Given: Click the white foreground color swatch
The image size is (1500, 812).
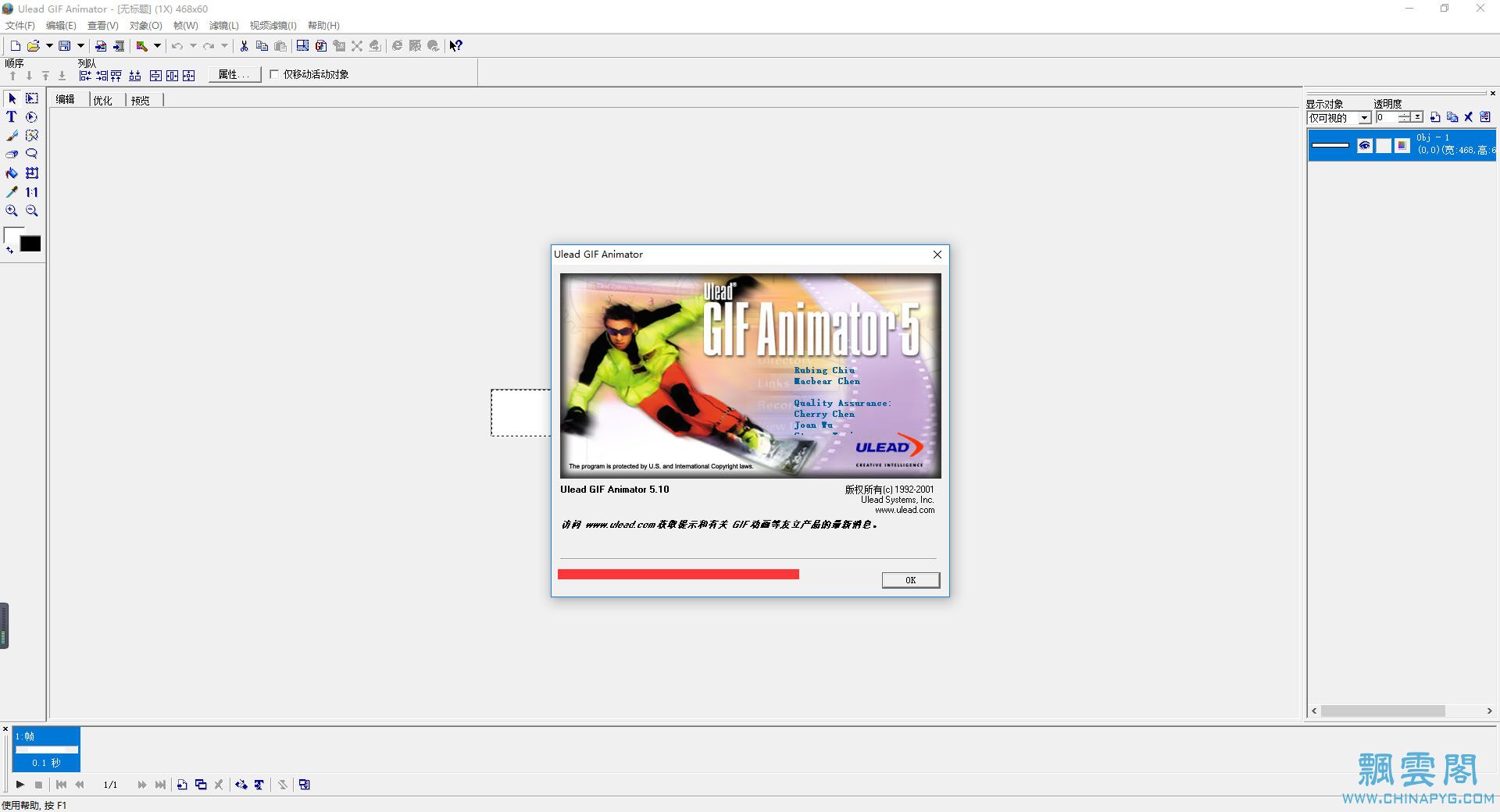Looking at the screenshot, I should 10,235.
